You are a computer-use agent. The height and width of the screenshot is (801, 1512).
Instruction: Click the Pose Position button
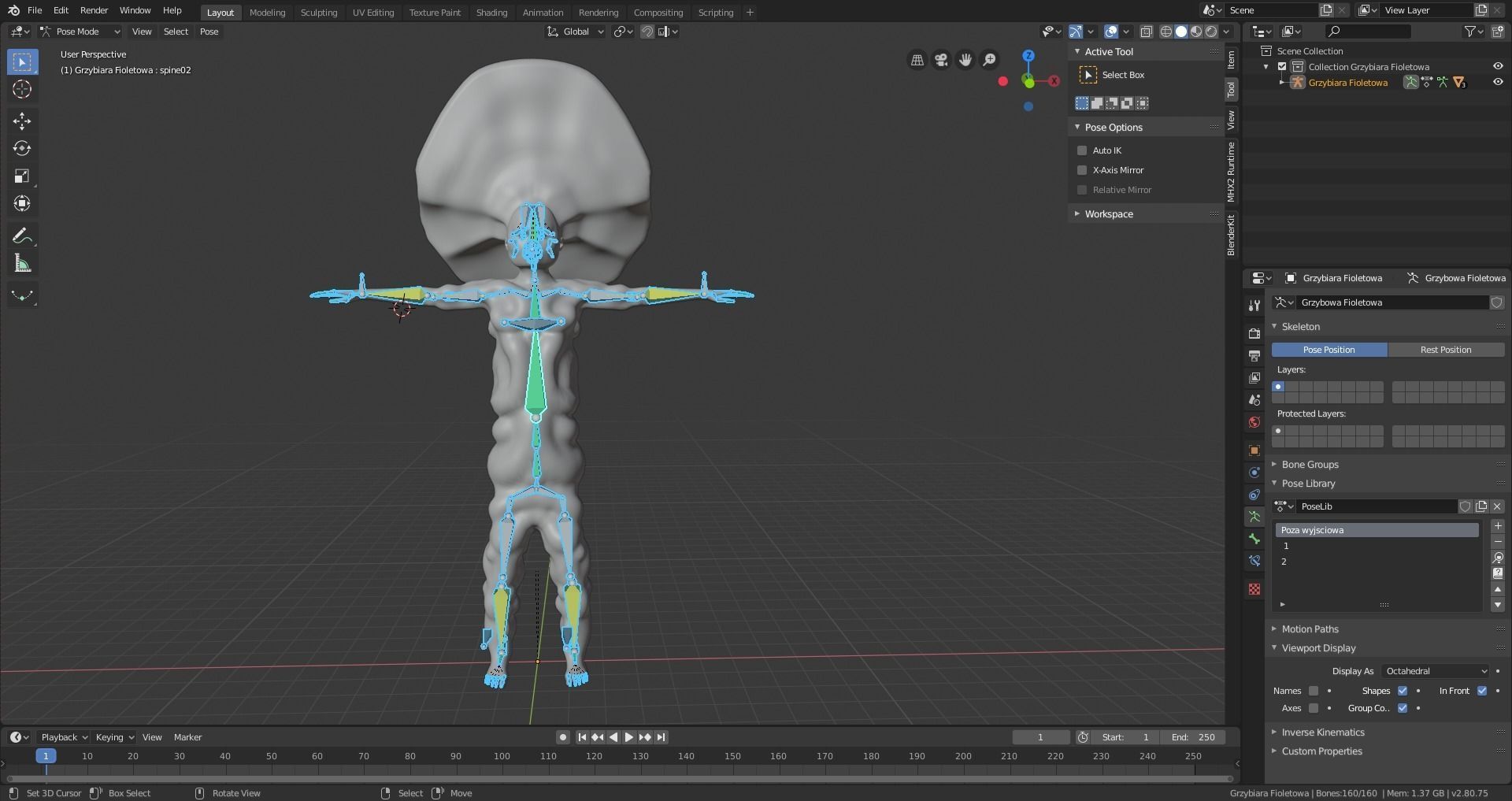1329,350
